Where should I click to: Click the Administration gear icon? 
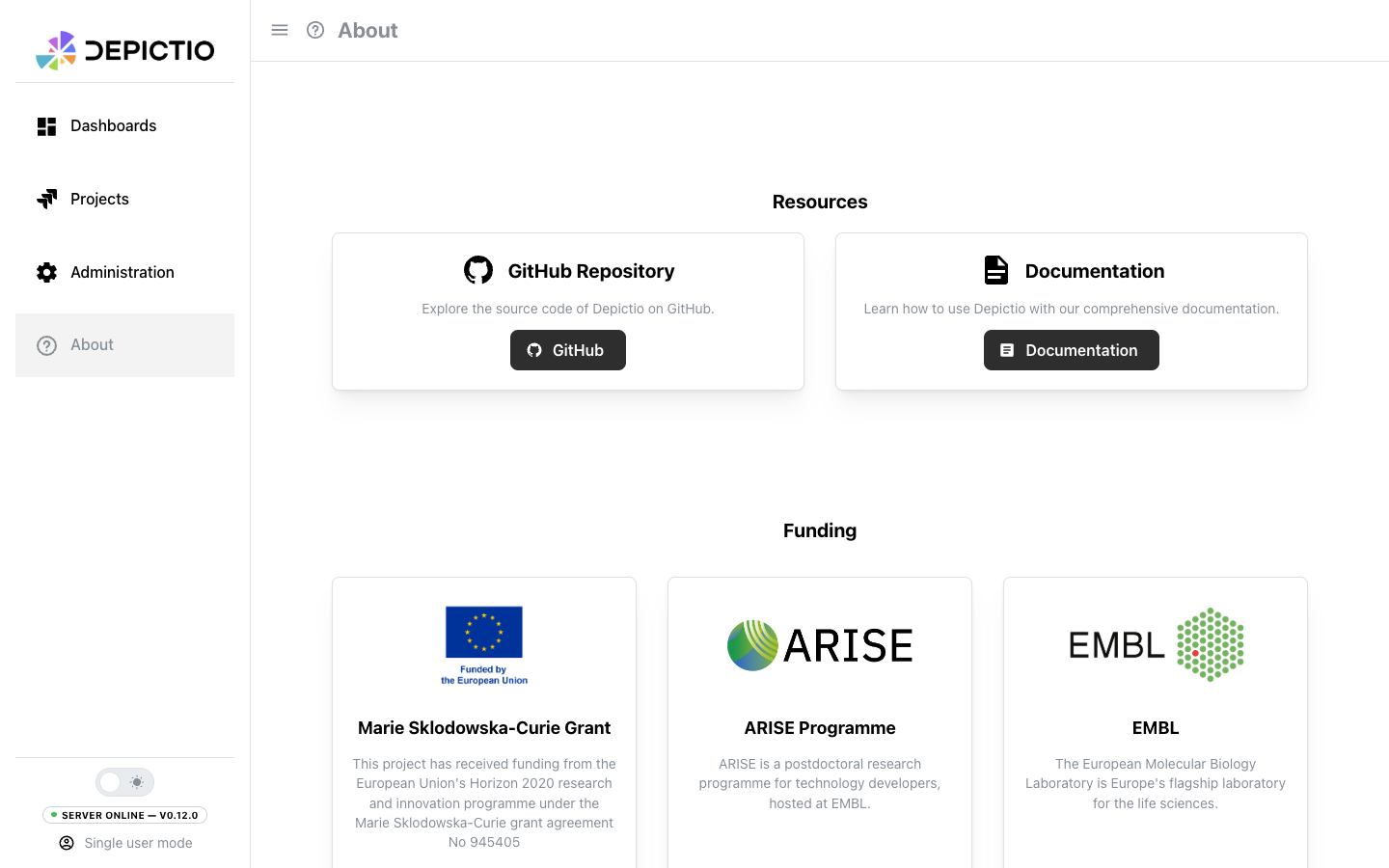(46, 272)
